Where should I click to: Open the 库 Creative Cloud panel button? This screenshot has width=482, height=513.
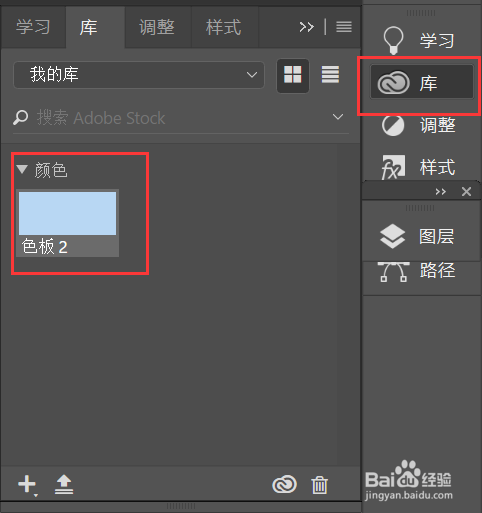coord(422,82)
